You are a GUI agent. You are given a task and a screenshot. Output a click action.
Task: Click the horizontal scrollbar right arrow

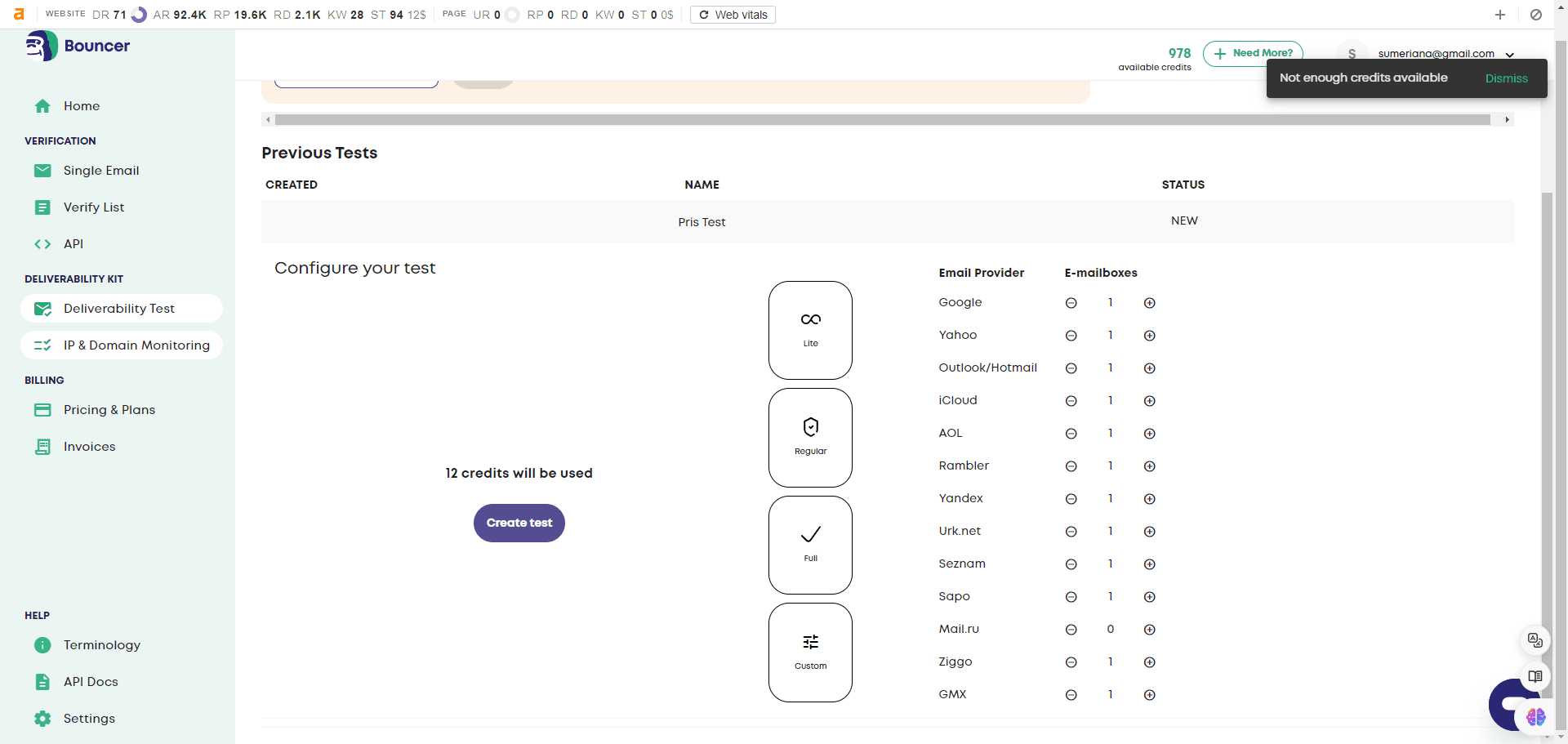coord(1507,120)
